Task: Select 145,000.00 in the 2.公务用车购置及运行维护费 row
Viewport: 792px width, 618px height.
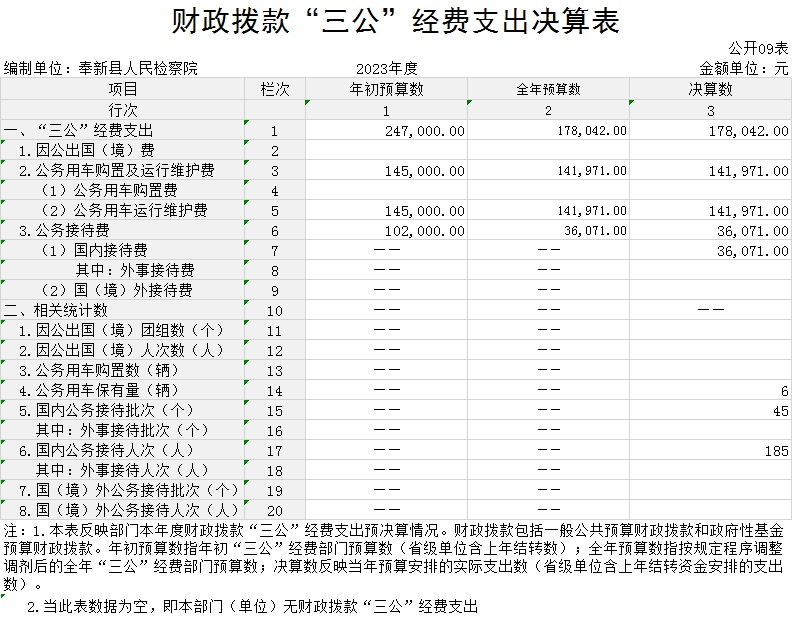Action: (x=425, y=171)
